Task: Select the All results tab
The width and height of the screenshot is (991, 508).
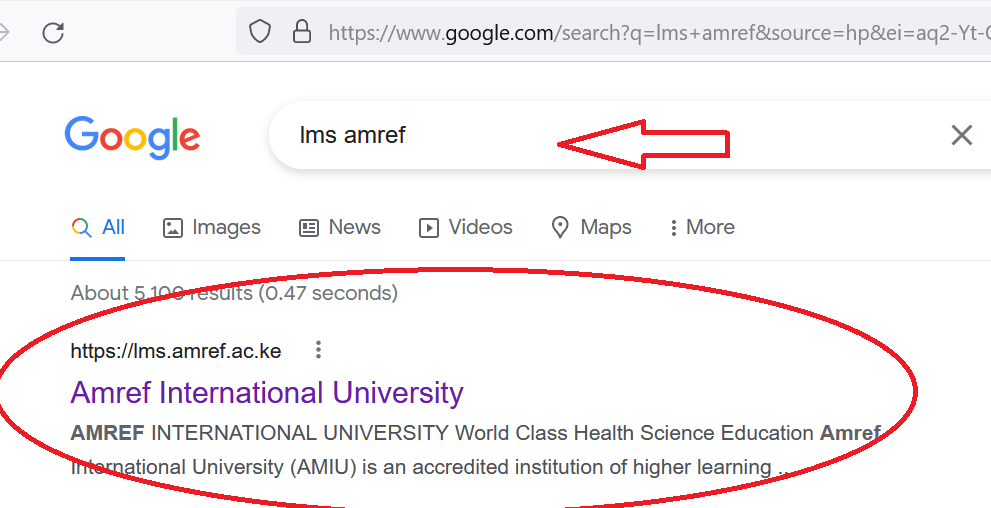Action: [98, 227]
